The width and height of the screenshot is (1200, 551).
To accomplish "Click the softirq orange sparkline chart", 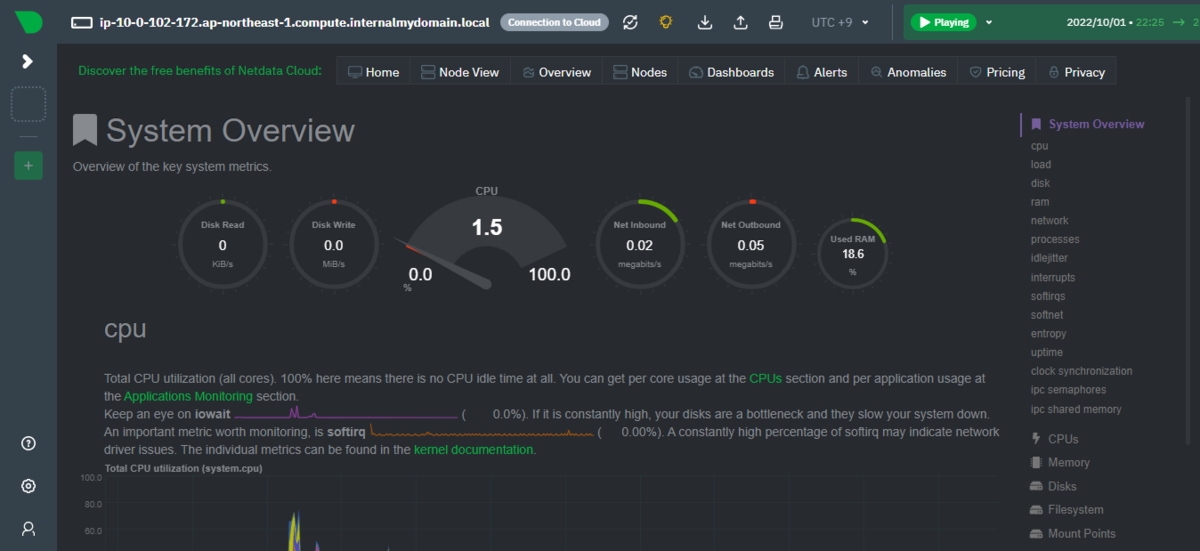I will [482, 431].
